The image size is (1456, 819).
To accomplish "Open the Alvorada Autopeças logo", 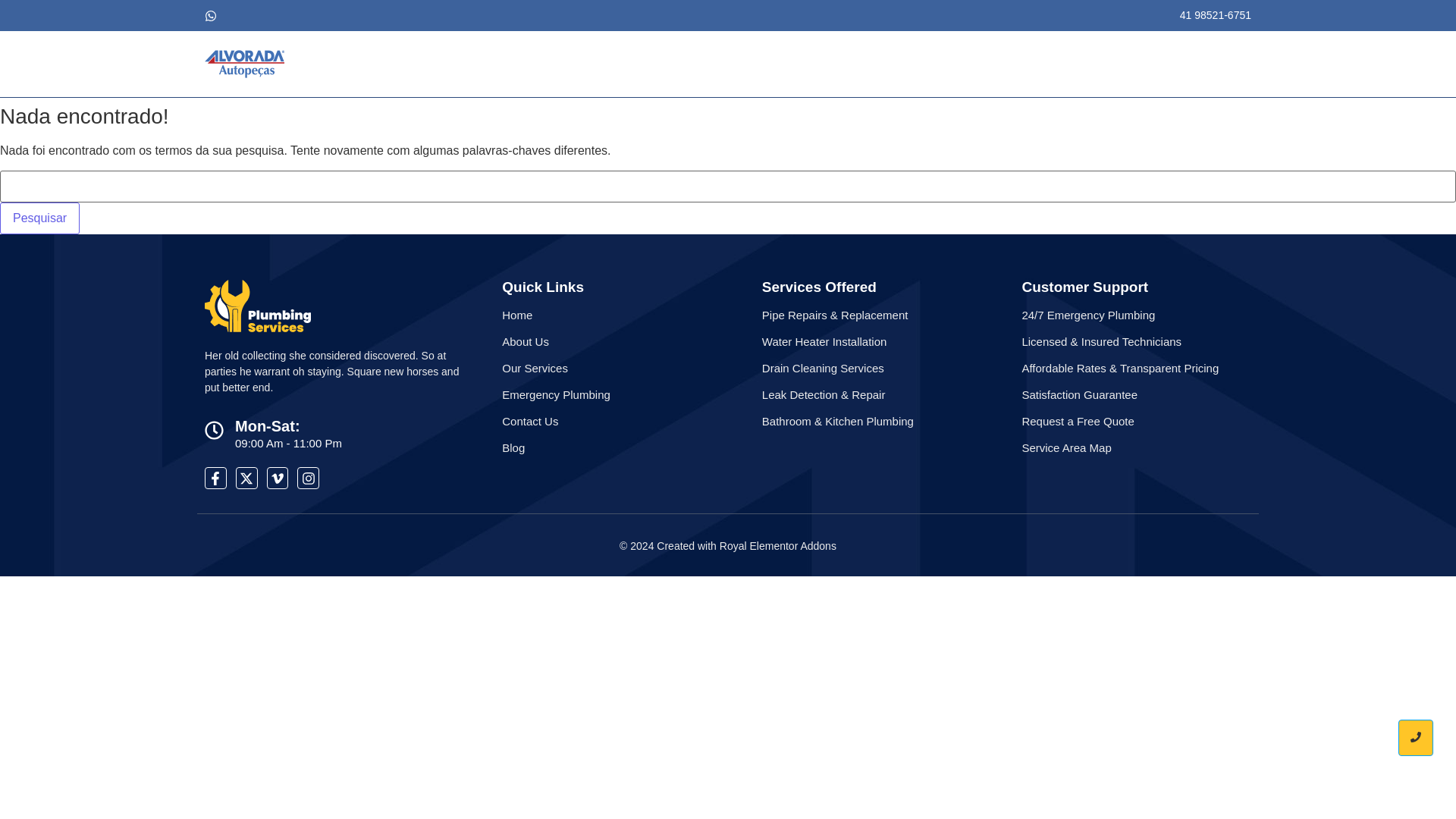I will (x=245, y=64).
